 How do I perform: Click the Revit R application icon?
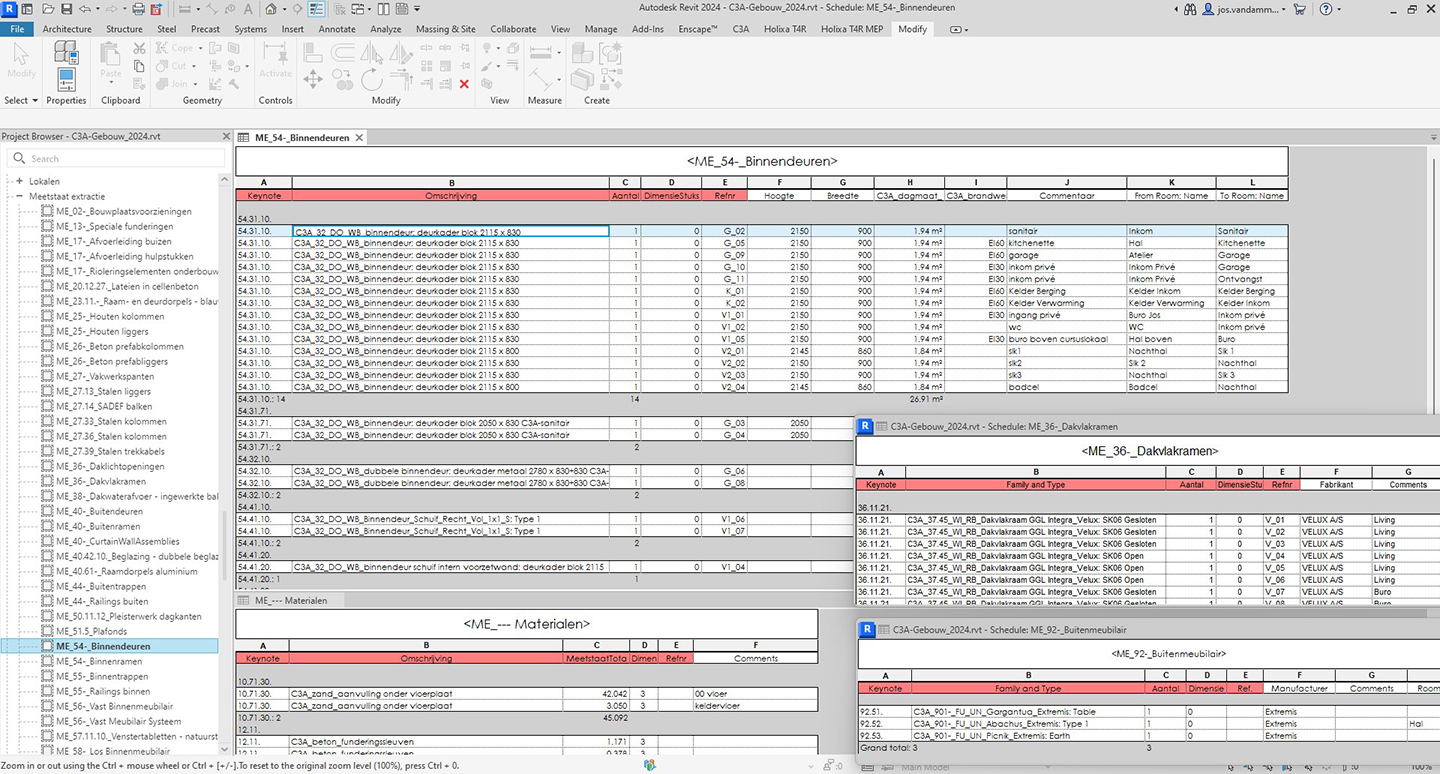coord(9,8)
